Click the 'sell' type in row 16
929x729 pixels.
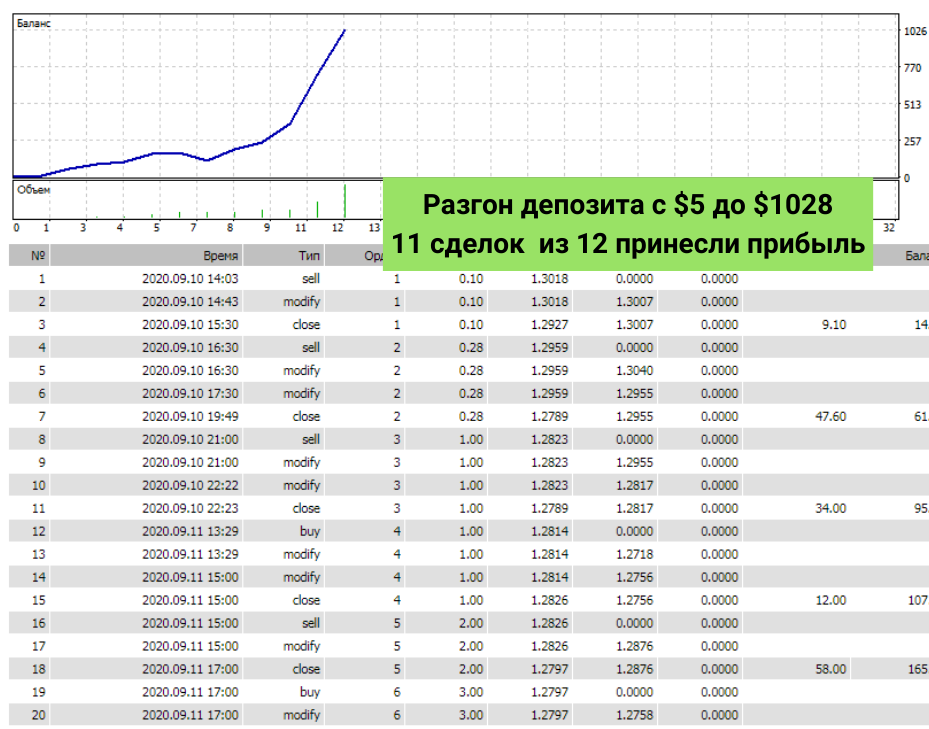[x=311, y=624]
